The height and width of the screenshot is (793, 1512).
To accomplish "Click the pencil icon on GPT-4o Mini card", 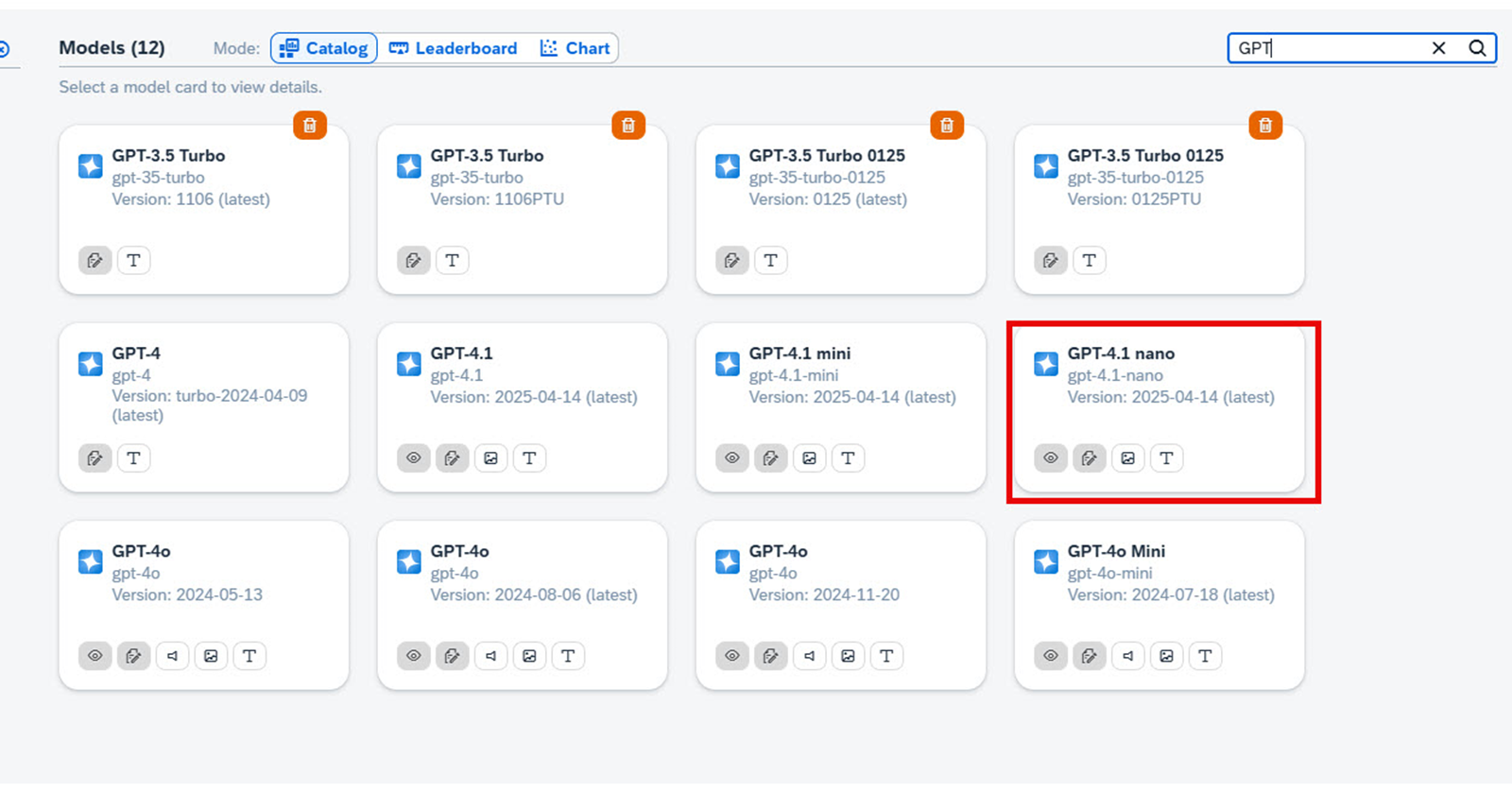I will 1089,656.
